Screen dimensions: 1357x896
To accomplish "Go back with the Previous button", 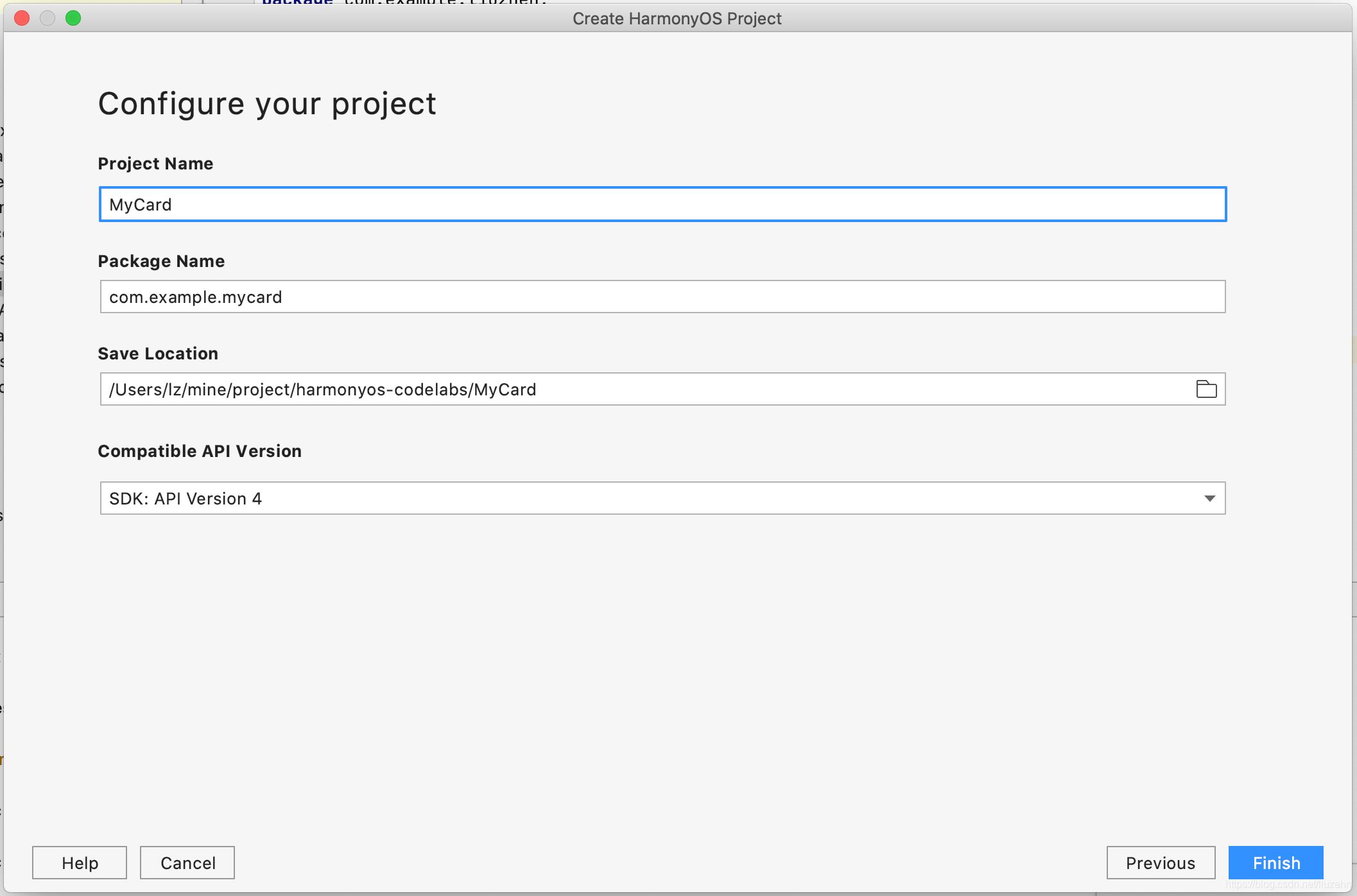I will pyautogui.click(x=1160, y=863).
